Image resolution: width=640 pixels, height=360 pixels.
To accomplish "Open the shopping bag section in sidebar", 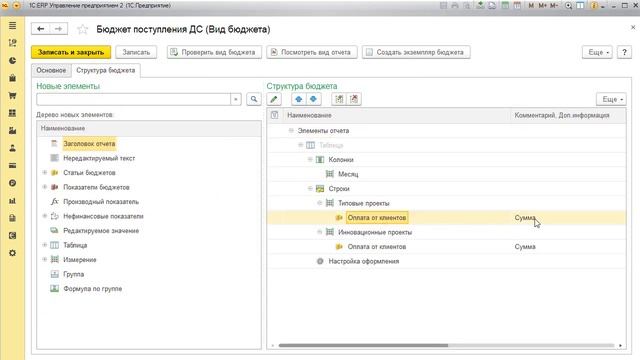I will click(x=12, y=78).
